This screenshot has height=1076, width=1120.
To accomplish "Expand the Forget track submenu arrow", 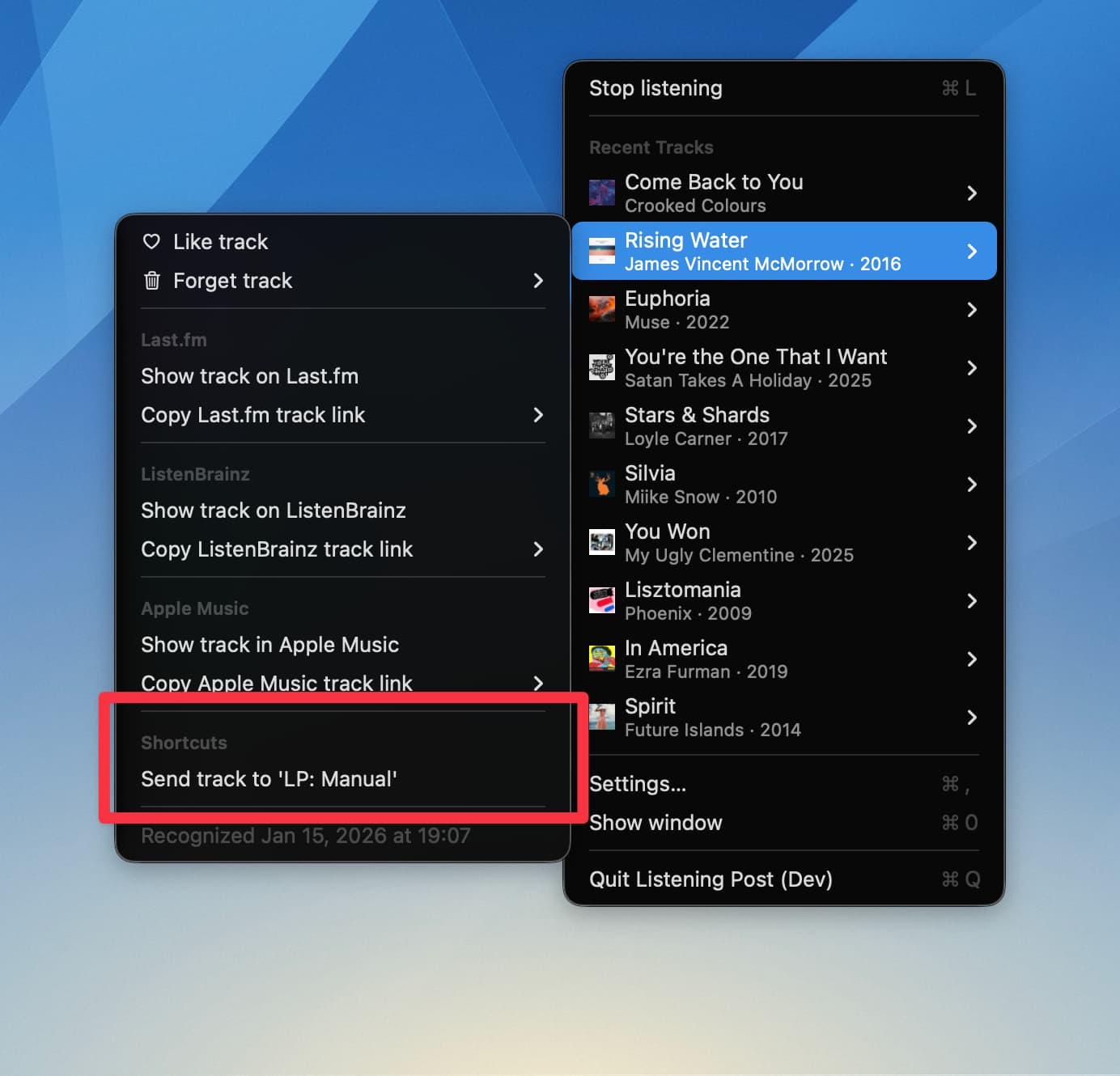I will tap(538, 281).
